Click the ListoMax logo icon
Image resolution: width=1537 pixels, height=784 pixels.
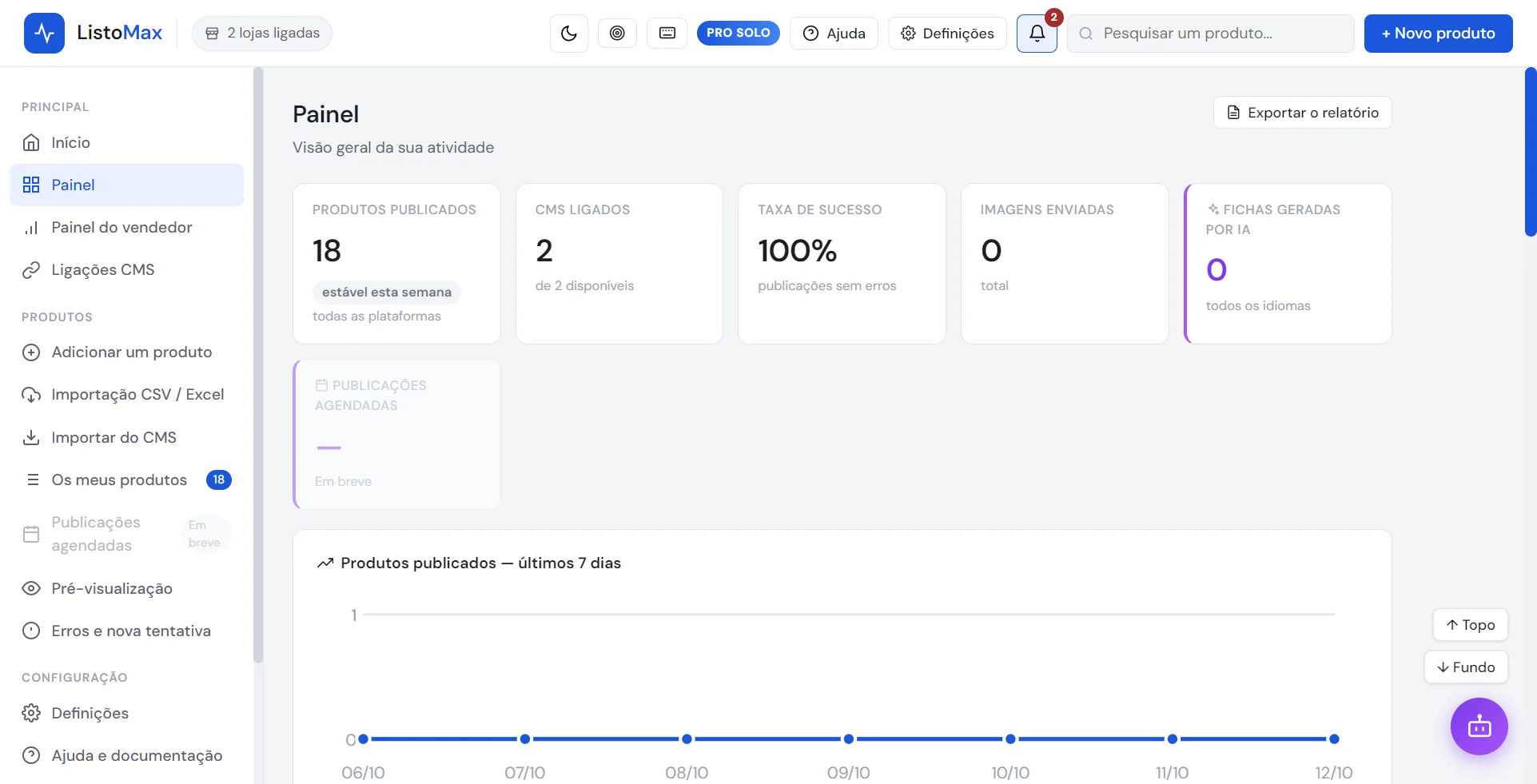(44, 33)
